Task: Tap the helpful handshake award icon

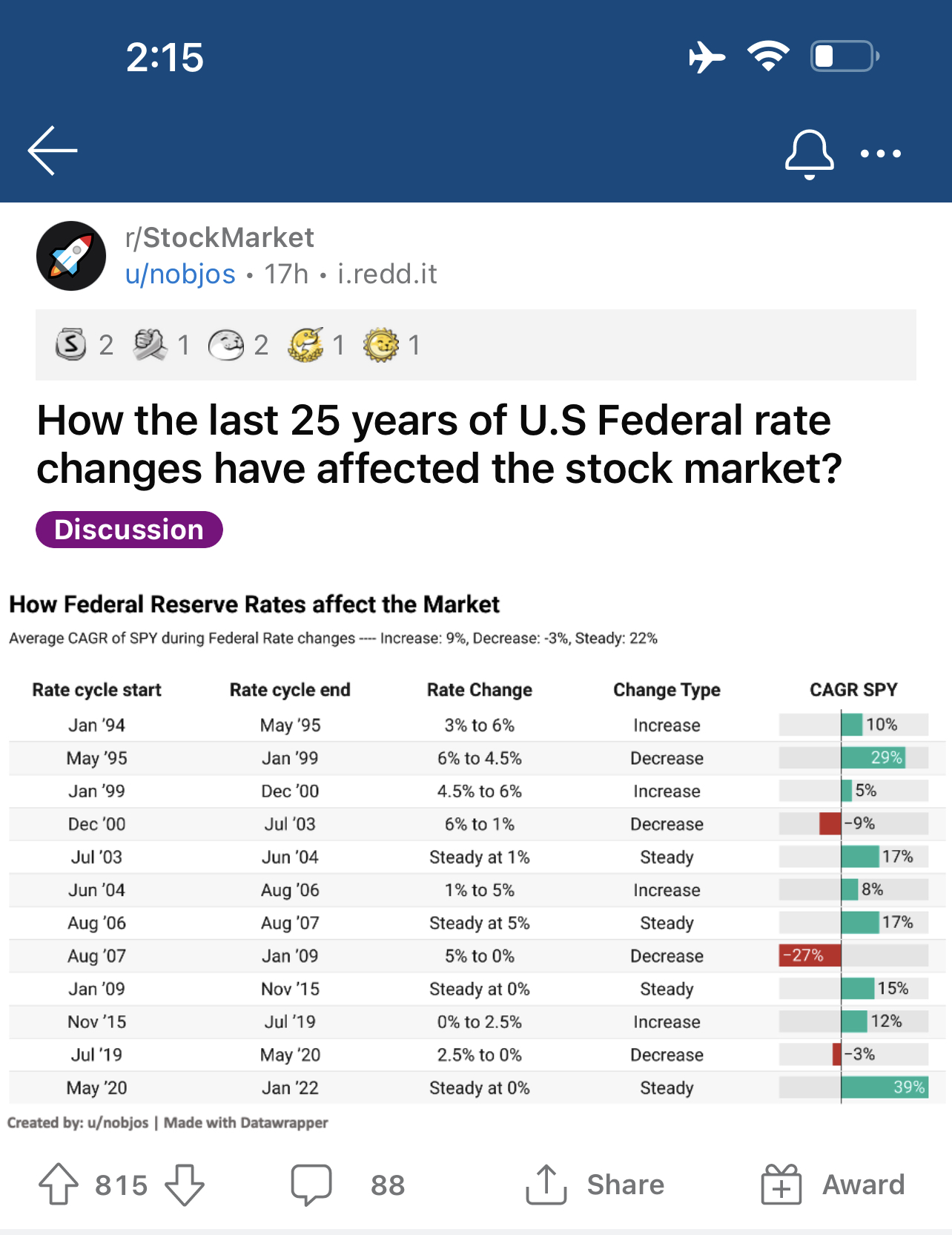Action: pos(150,345)
